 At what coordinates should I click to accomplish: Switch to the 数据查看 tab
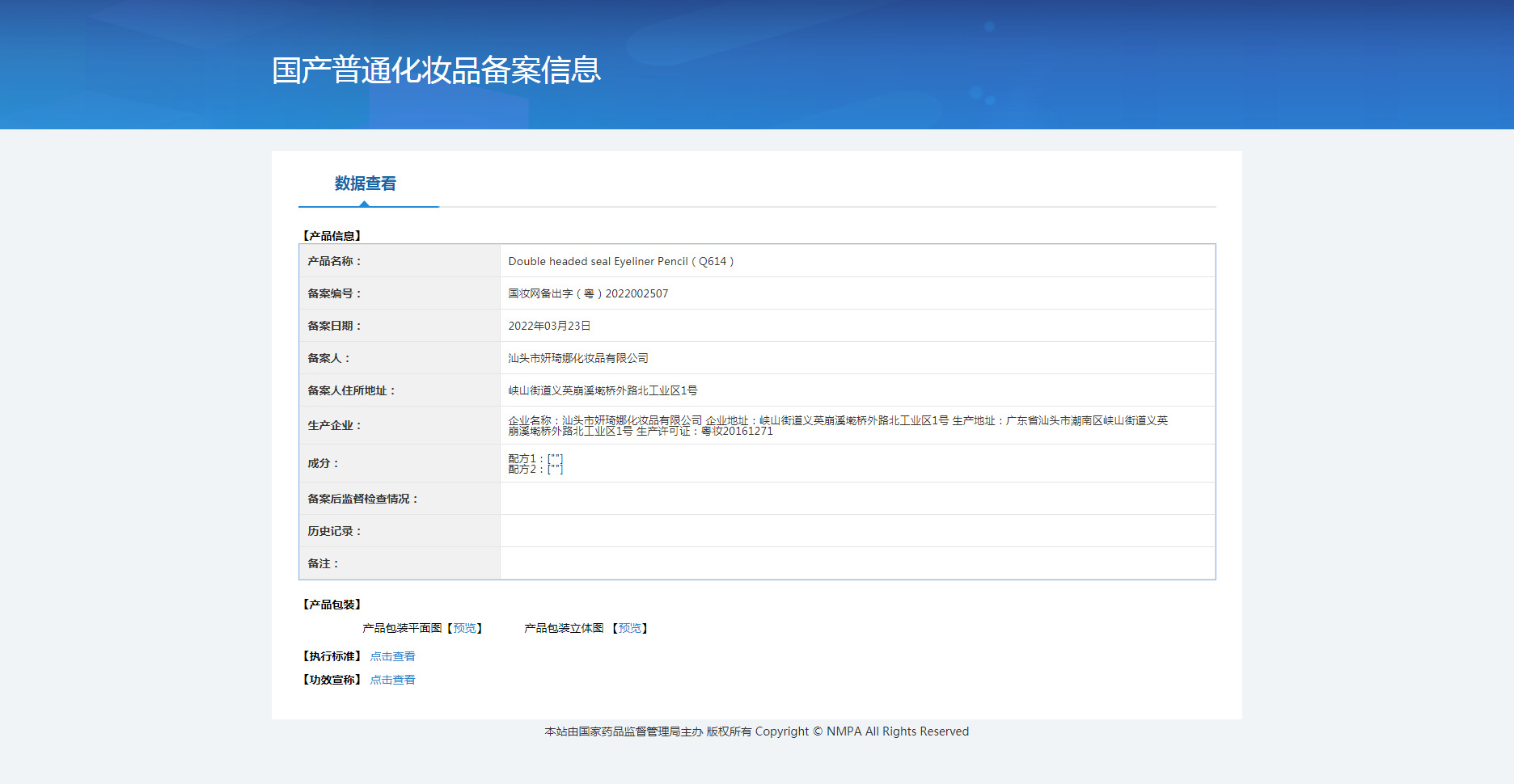[x=366, y=184]
